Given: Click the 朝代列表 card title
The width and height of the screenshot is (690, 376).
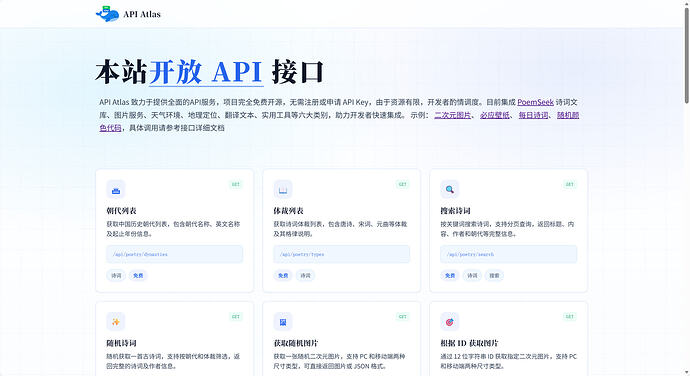Looking at the screenshot, I should 121,210.
